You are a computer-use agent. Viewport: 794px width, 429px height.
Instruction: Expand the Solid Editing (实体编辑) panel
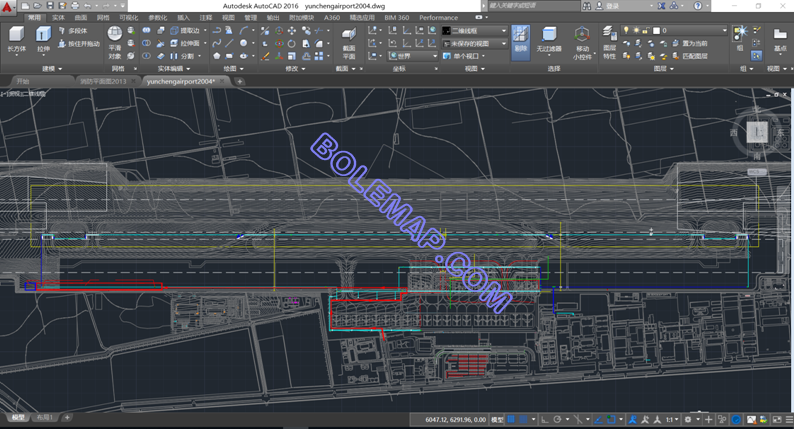174,68
